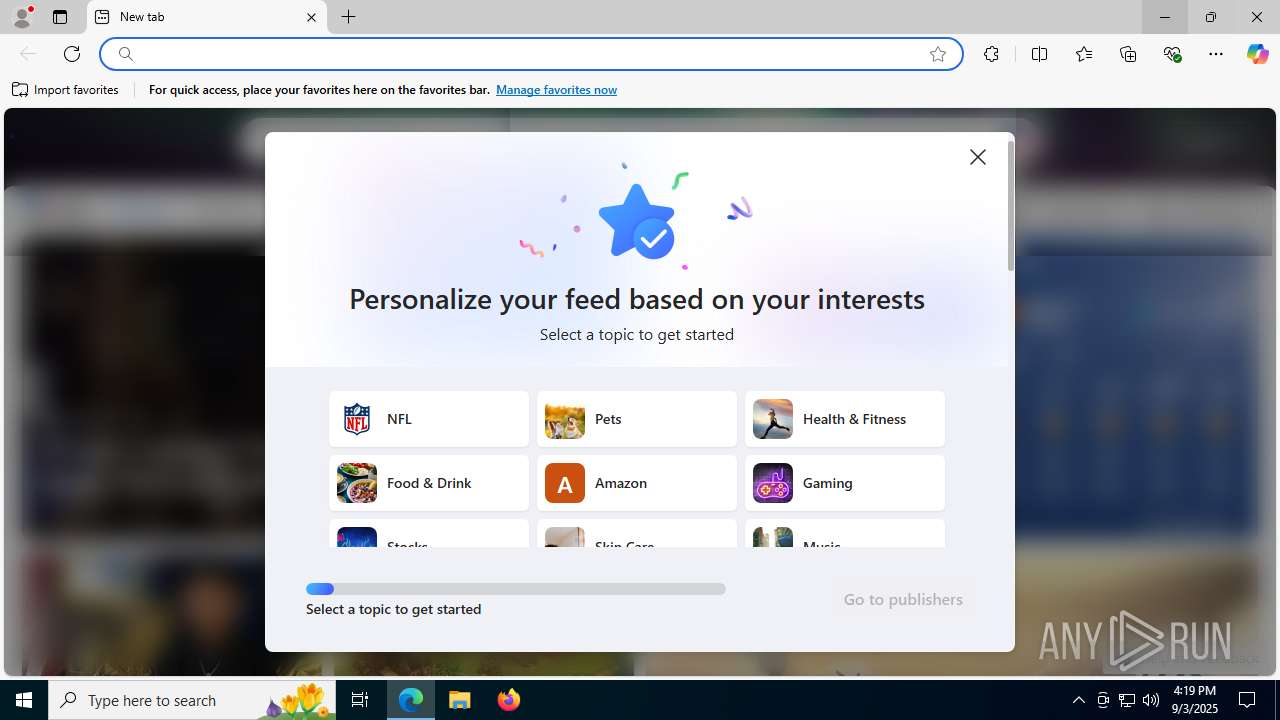Show hidden tray icons chevron
This screenshot has height=720, width=1280.
pyautogui.click(x=1078, y=700)
